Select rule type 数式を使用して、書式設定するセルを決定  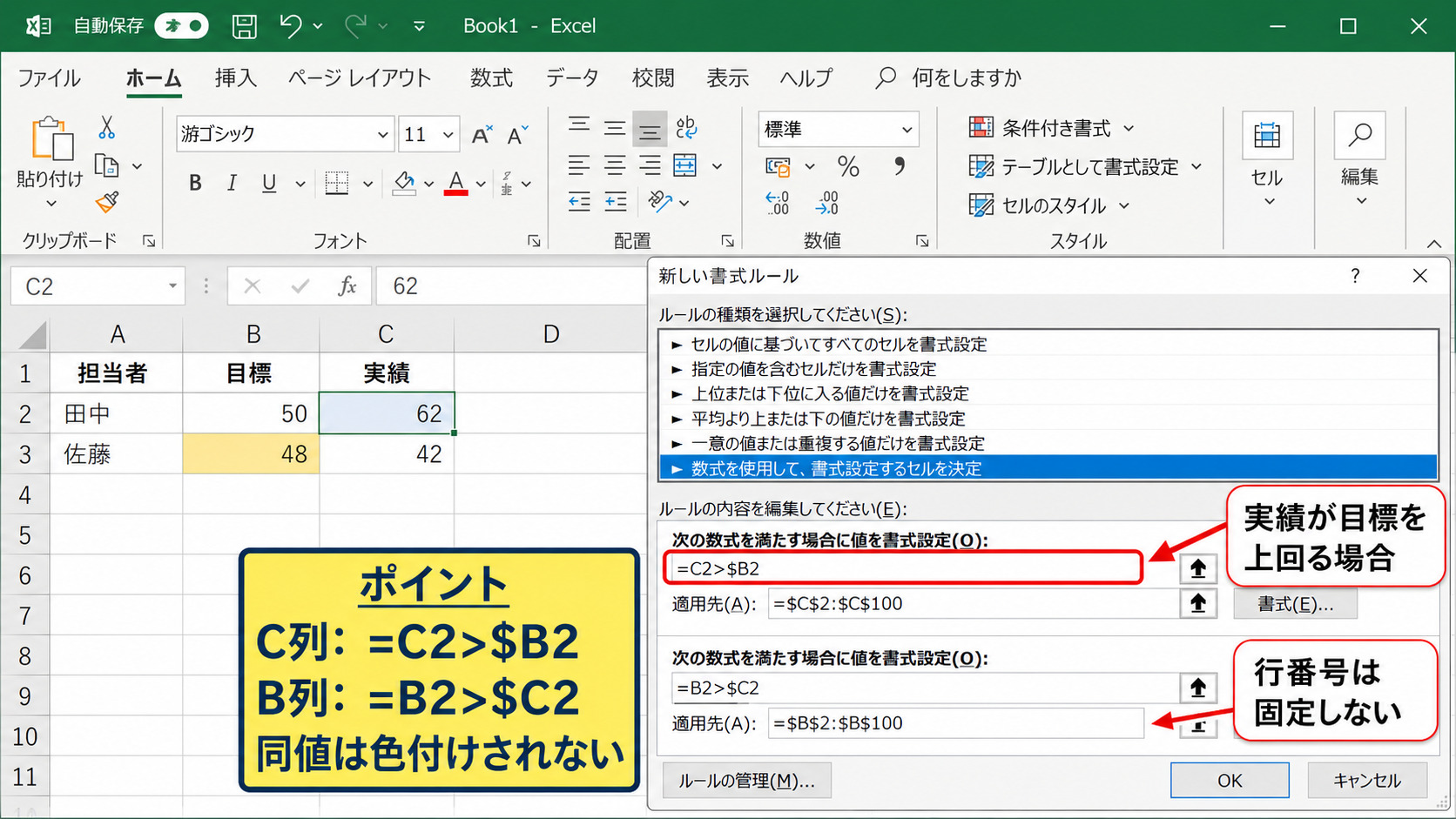[1048, 468]
